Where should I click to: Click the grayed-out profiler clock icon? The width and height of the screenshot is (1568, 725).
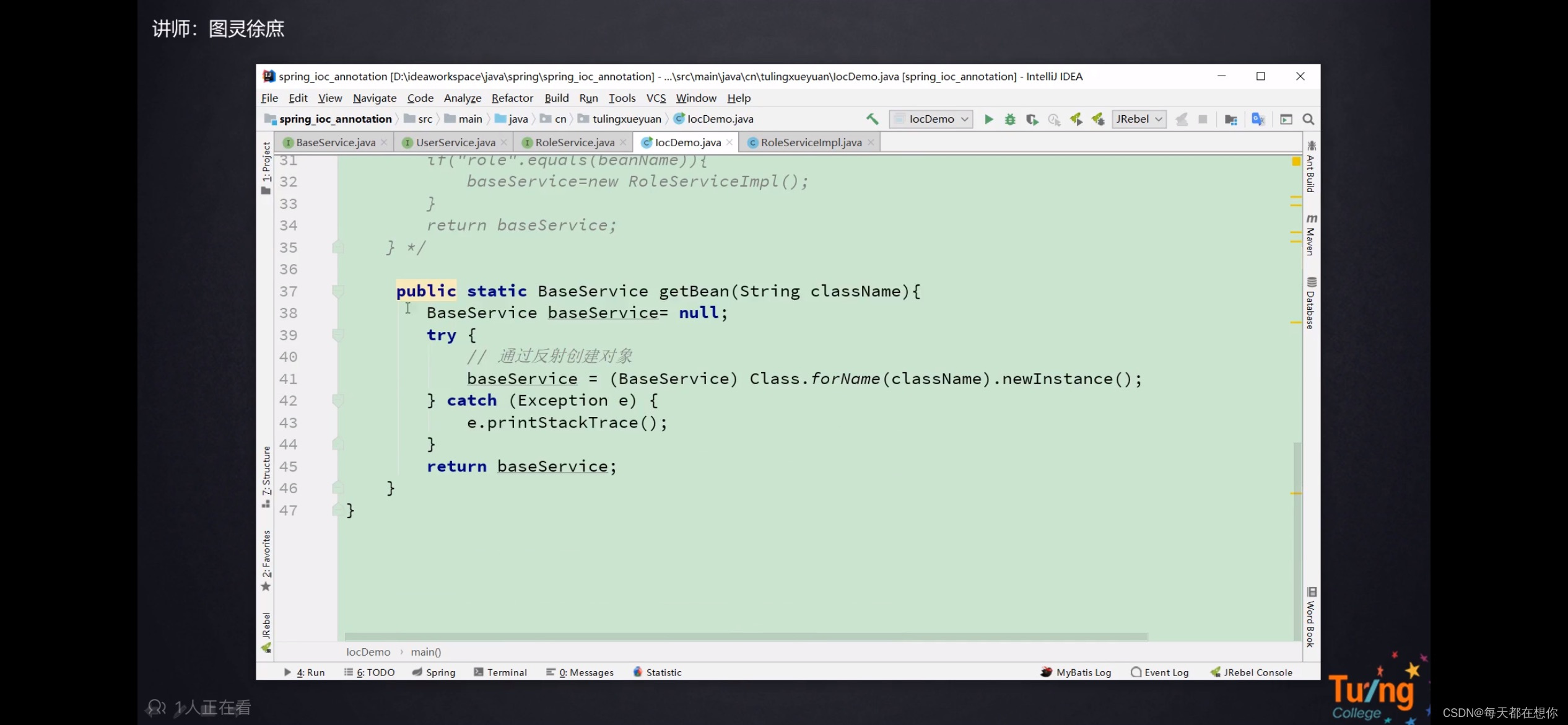1054,119
